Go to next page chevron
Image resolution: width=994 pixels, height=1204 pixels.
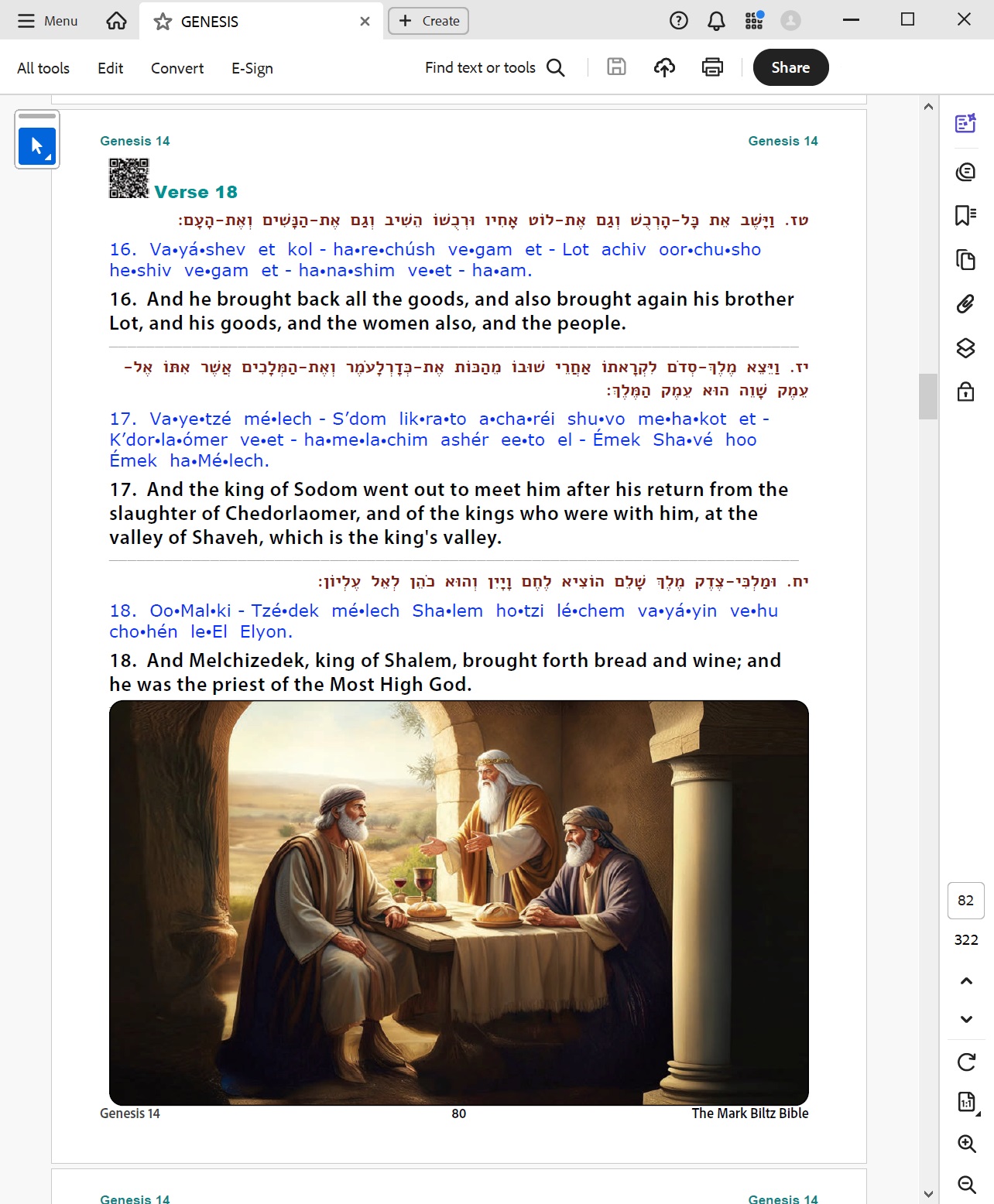click(x=966, y=1019)
